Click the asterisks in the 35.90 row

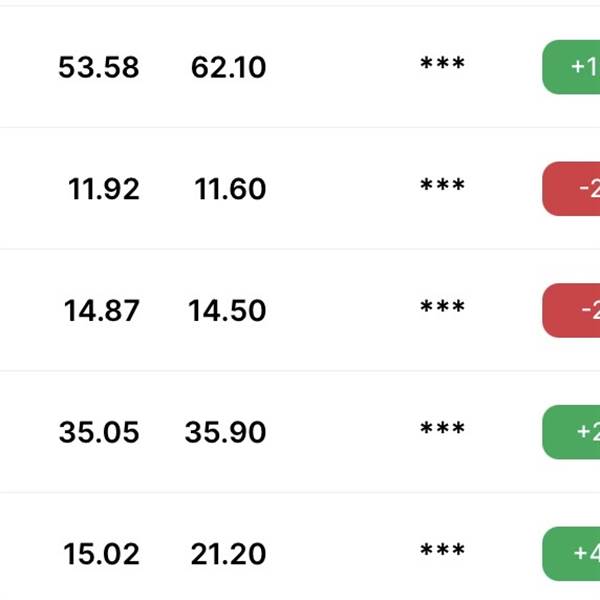coord(442,430)
